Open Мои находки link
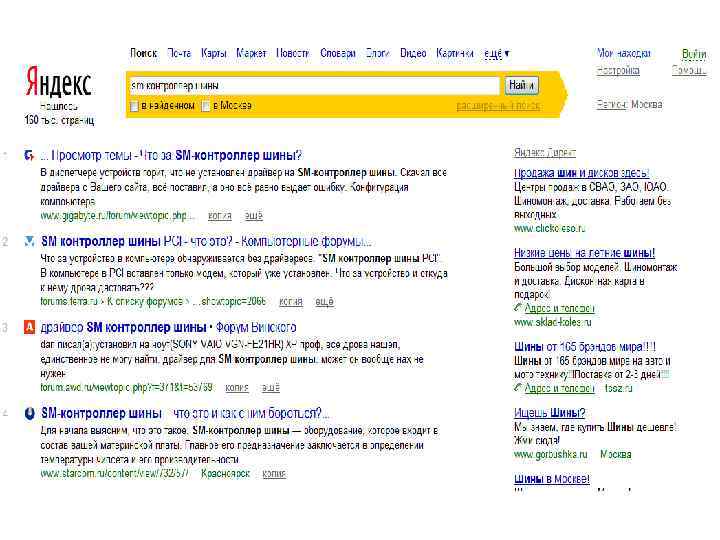 click(623, 53)
